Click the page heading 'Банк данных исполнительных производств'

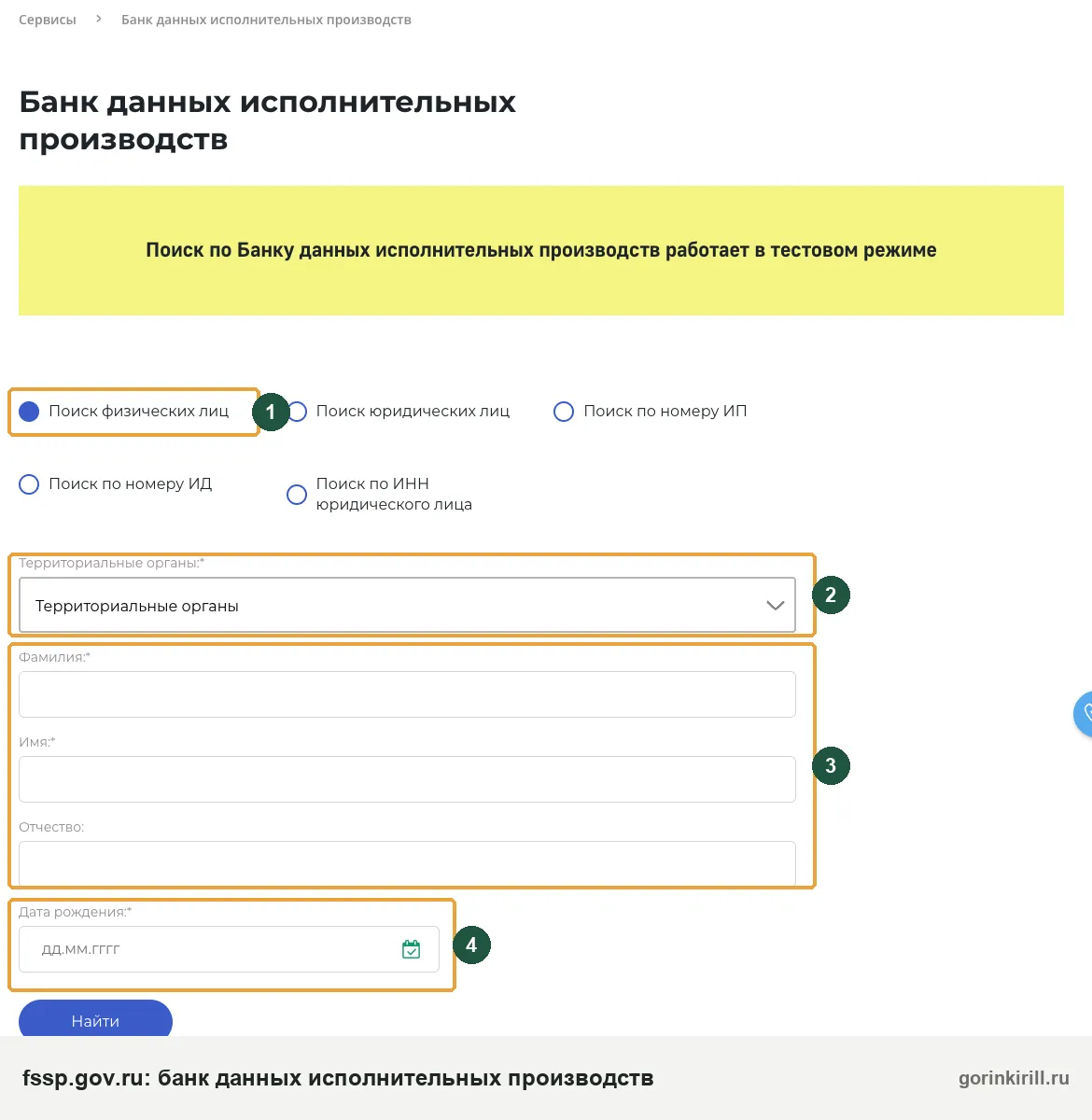coord(267,120)
